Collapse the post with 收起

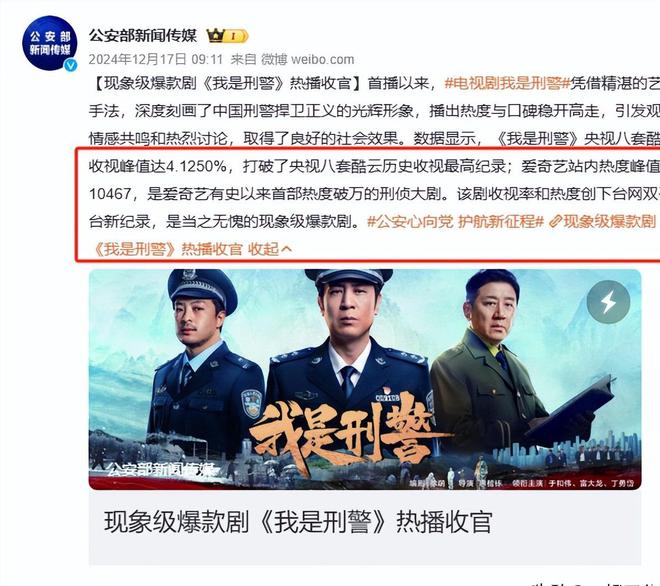click(263, 249)
